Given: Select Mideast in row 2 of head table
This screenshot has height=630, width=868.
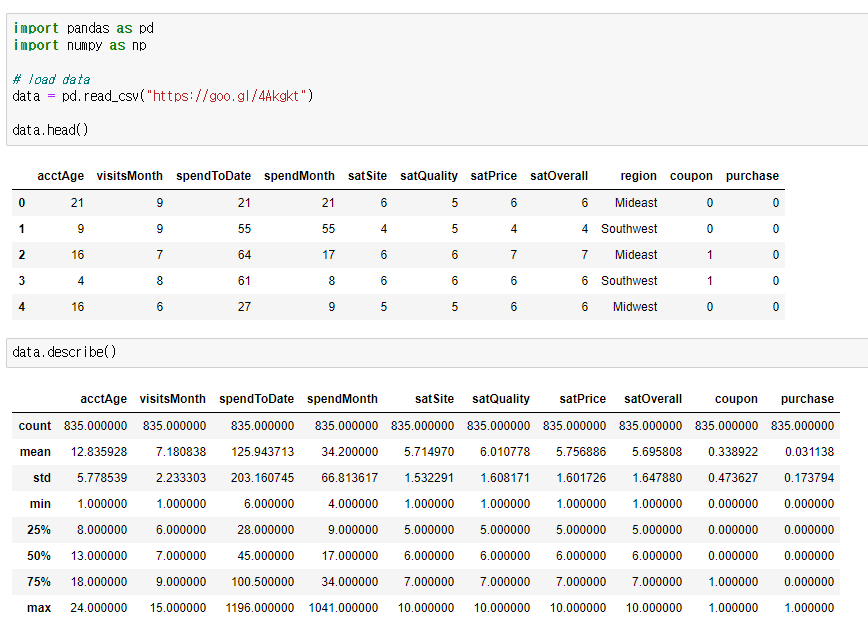Looking at the screenshot, I should coord(636,255).
